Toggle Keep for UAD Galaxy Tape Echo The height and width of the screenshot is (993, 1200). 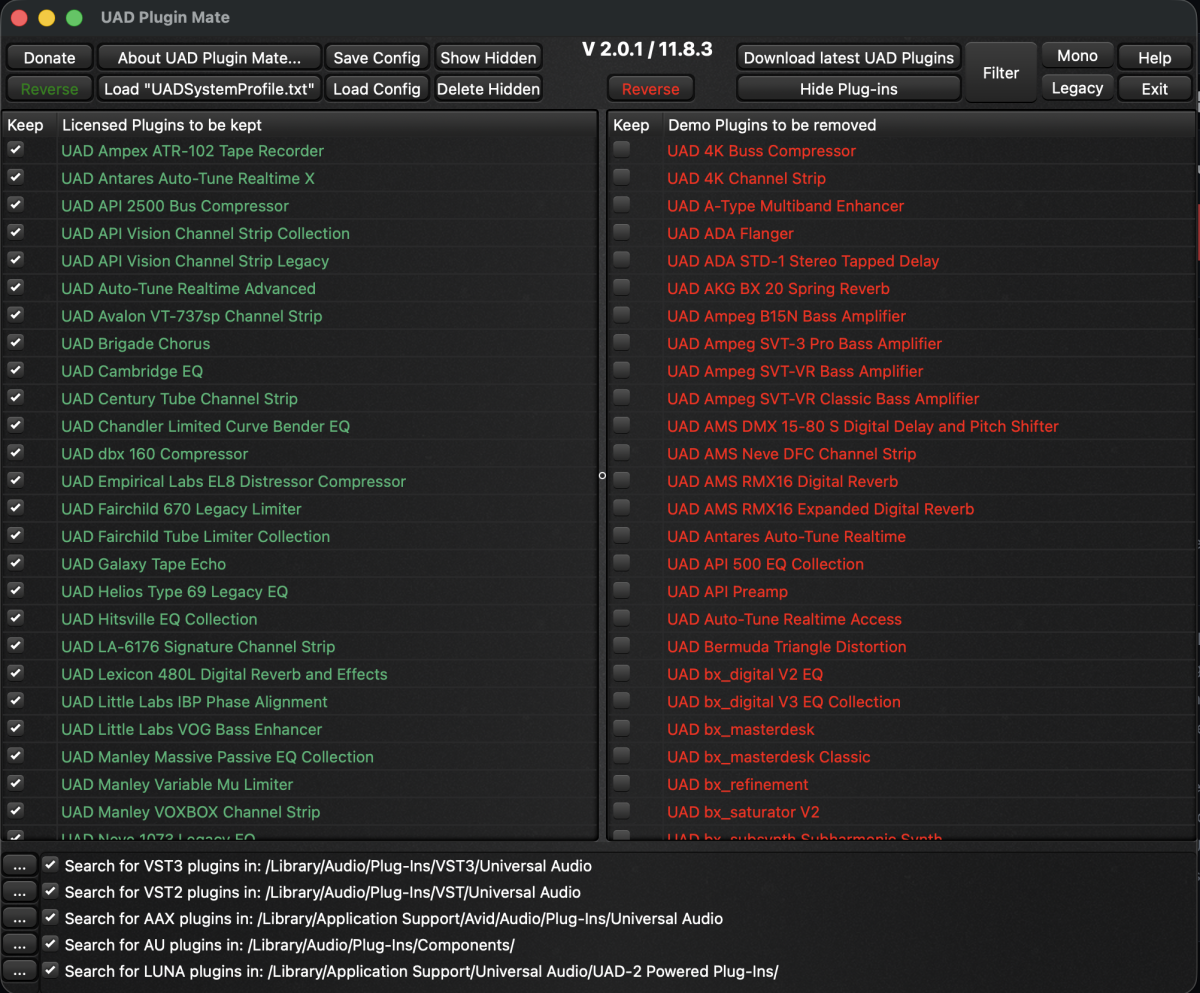[x=16, y=563]
